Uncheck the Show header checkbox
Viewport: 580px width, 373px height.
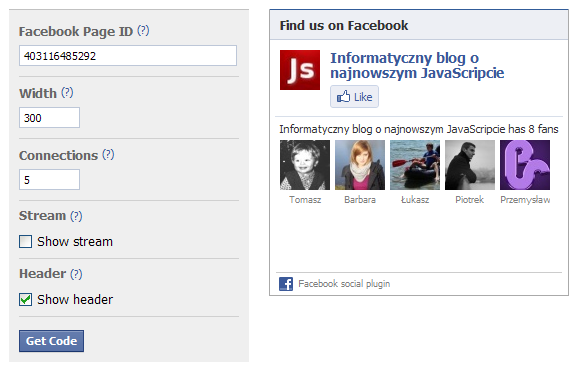(26, 299)
